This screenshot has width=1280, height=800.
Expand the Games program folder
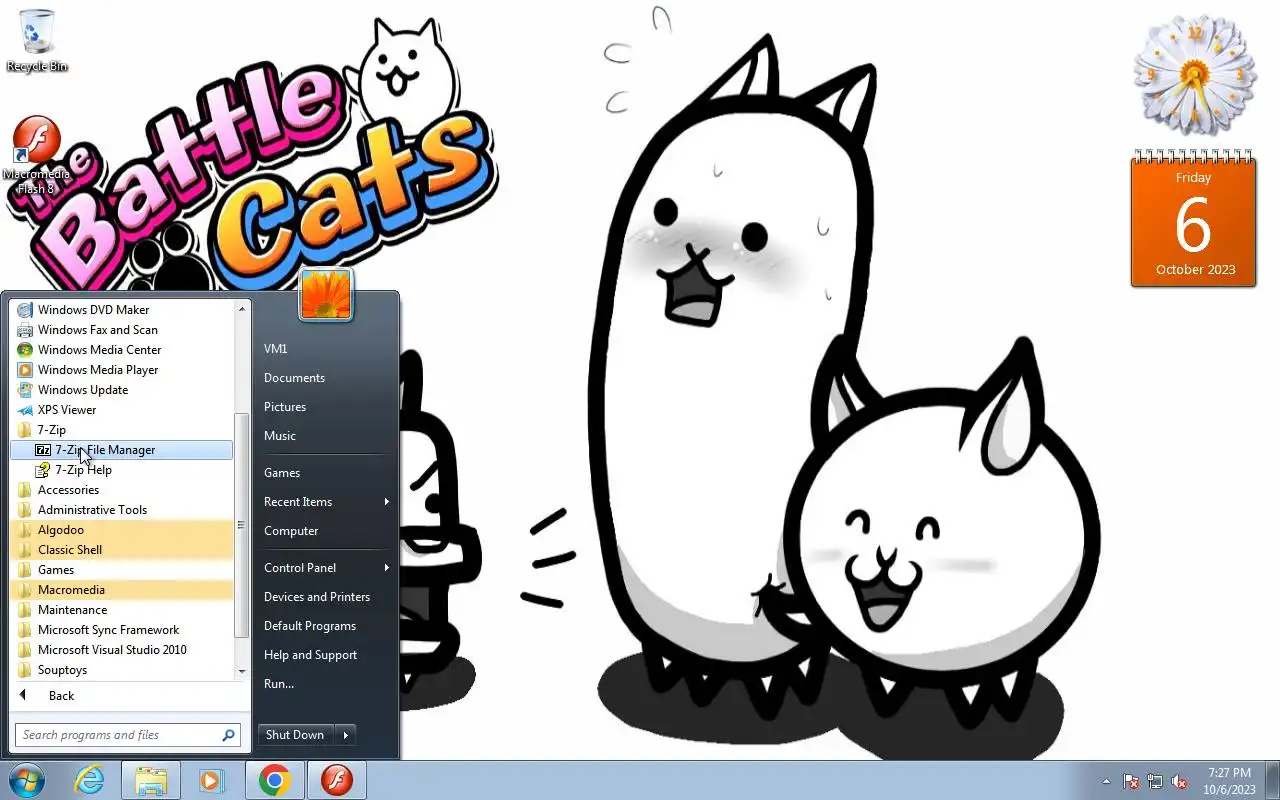pyautogui.click(x=121, y=570)
